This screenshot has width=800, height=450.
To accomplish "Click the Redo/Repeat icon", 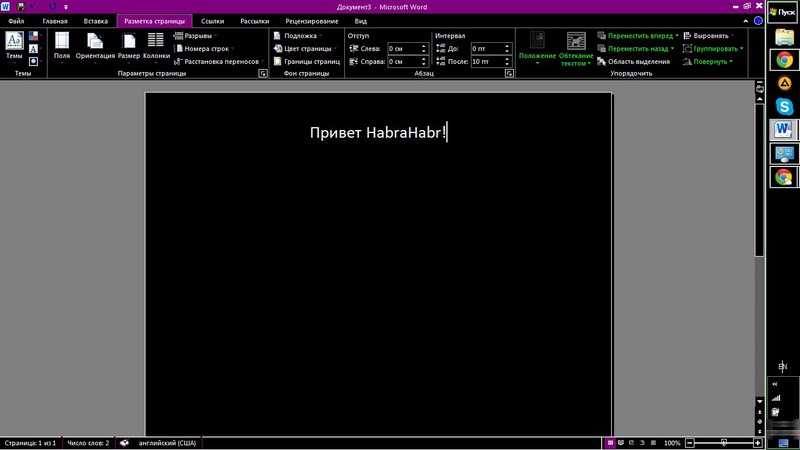I will coord(53,7).
